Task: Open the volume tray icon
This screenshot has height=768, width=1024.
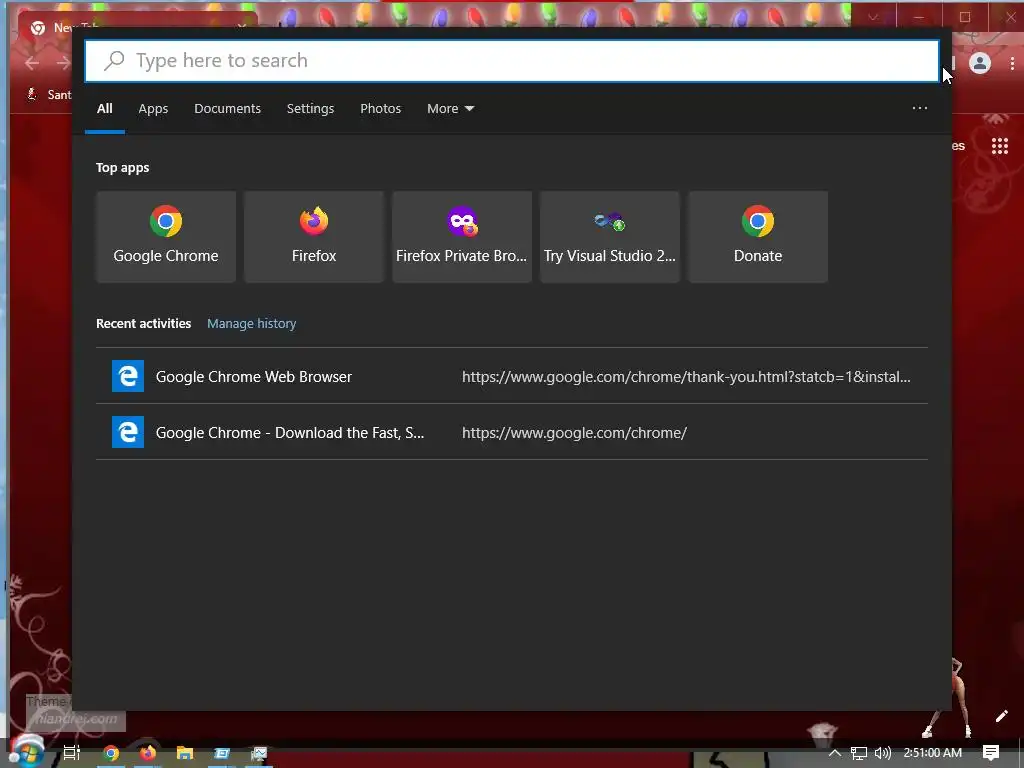Action: 882,753
